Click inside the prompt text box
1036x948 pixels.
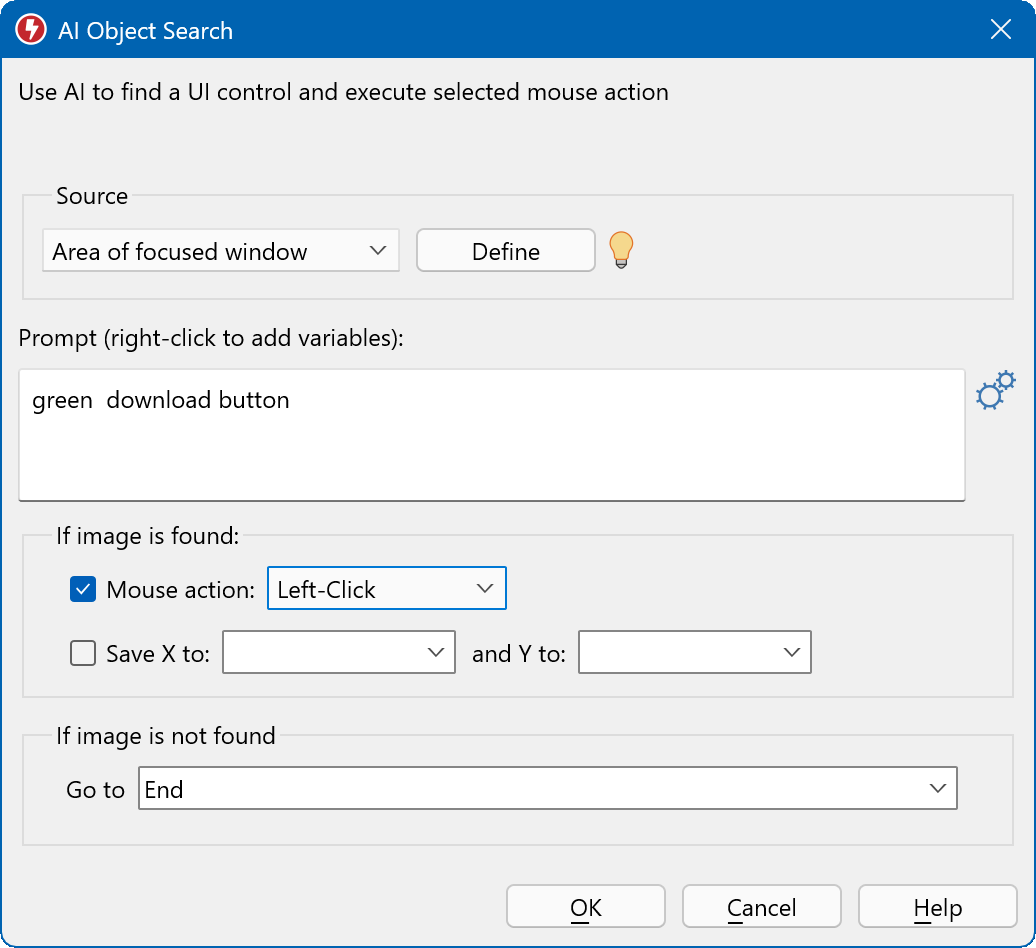point(491,435)
